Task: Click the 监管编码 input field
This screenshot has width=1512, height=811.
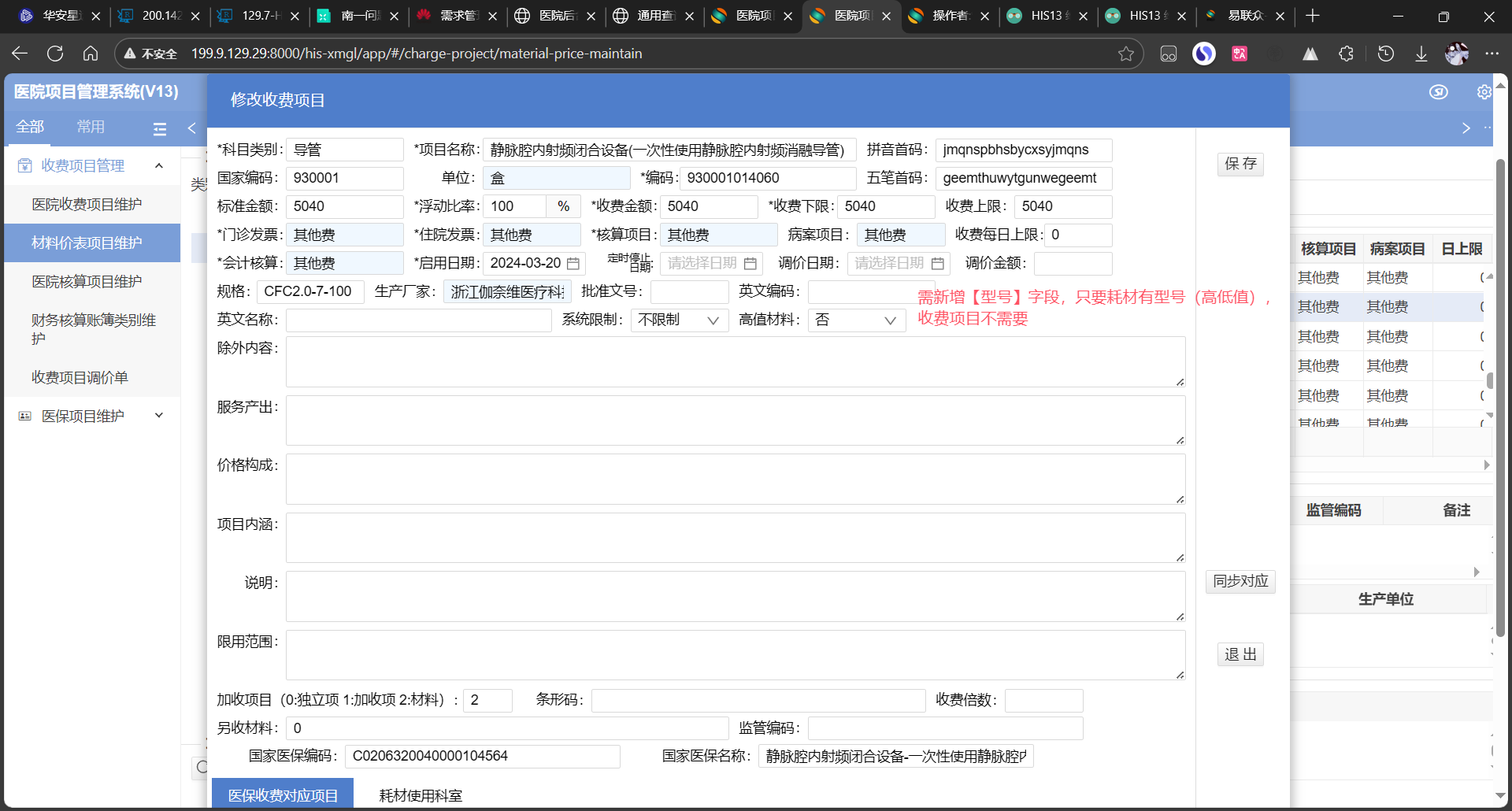Action: 946,728
